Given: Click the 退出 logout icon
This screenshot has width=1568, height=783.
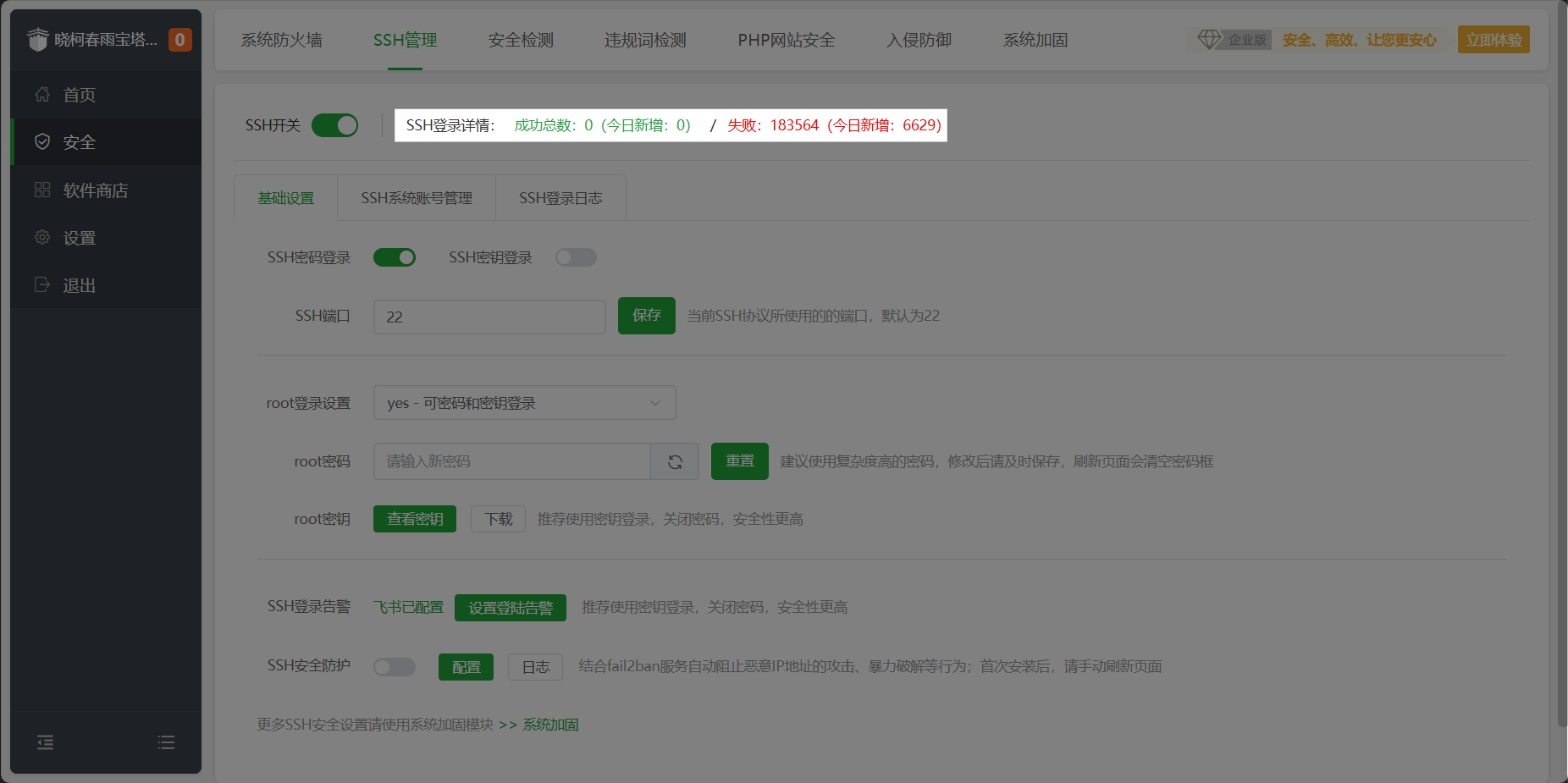Looking at the screenshot, I should click(42, 285).
